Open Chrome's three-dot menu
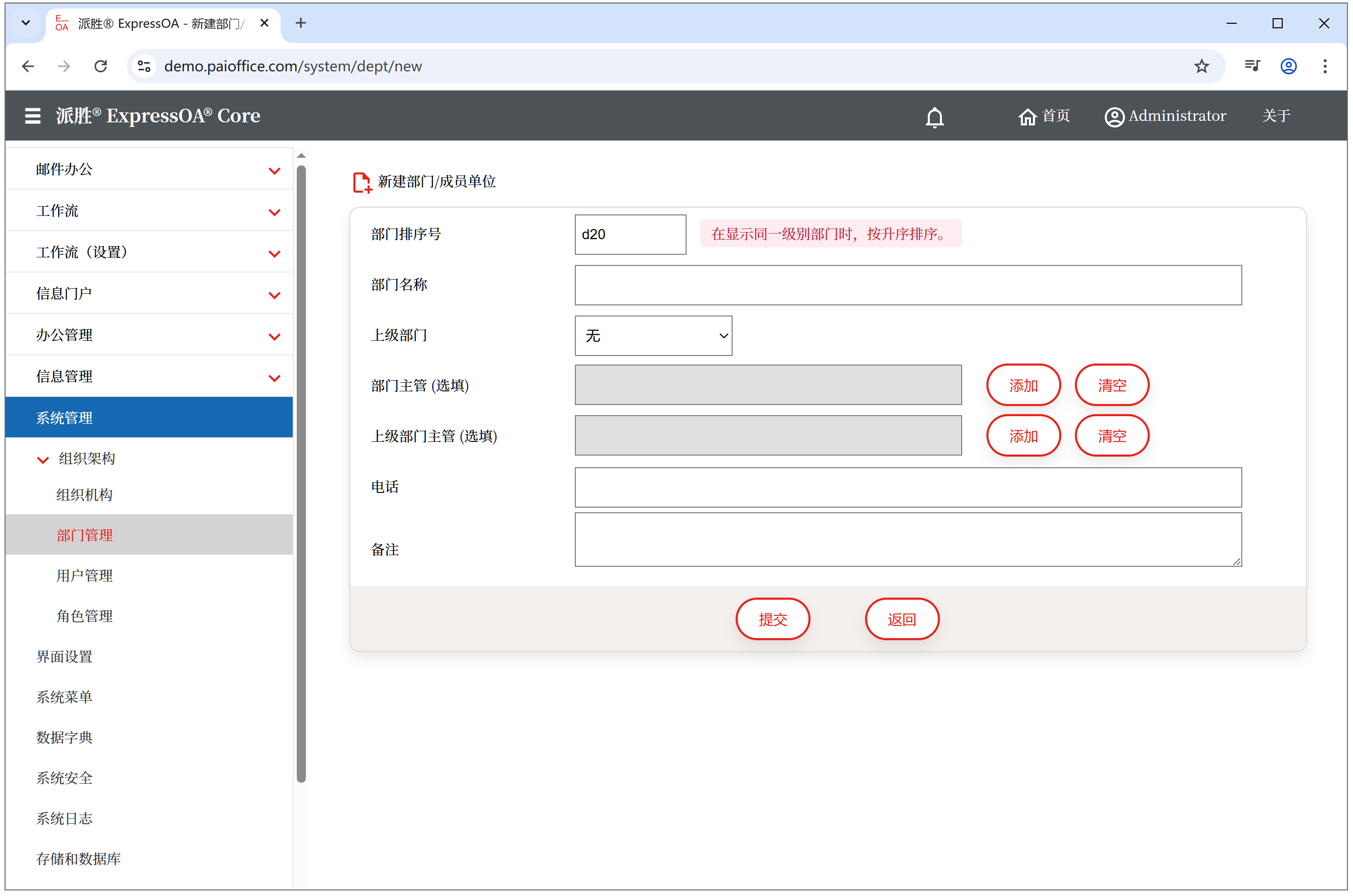Screen dimensions: 1353x896 [1325, 66]
